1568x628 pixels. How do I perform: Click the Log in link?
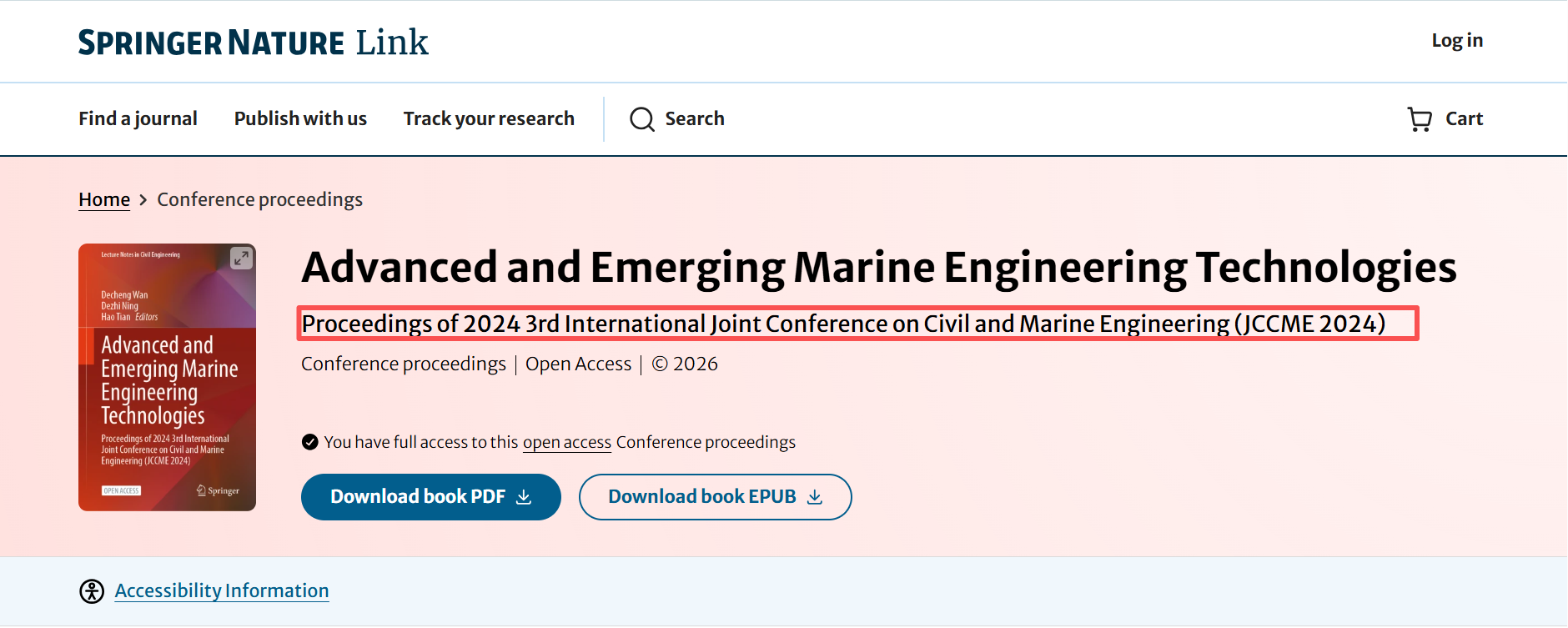[x=1456, y=41]
